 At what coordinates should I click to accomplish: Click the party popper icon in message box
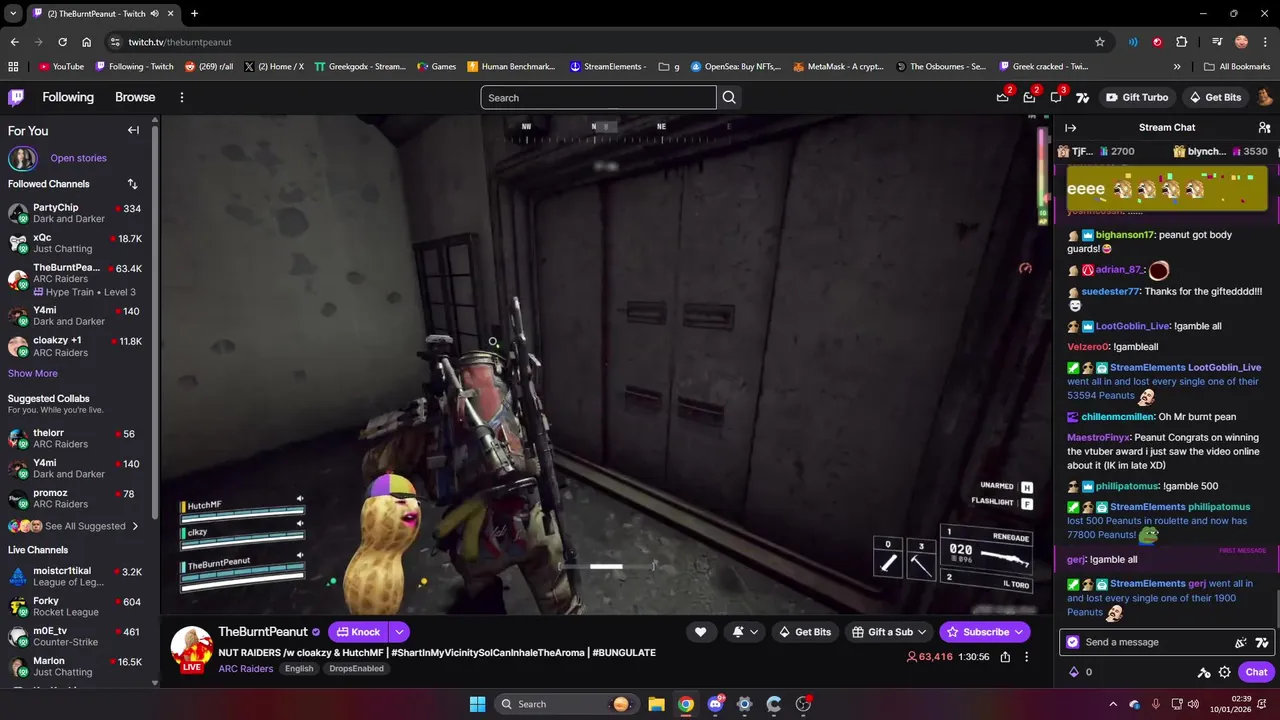1241,642
